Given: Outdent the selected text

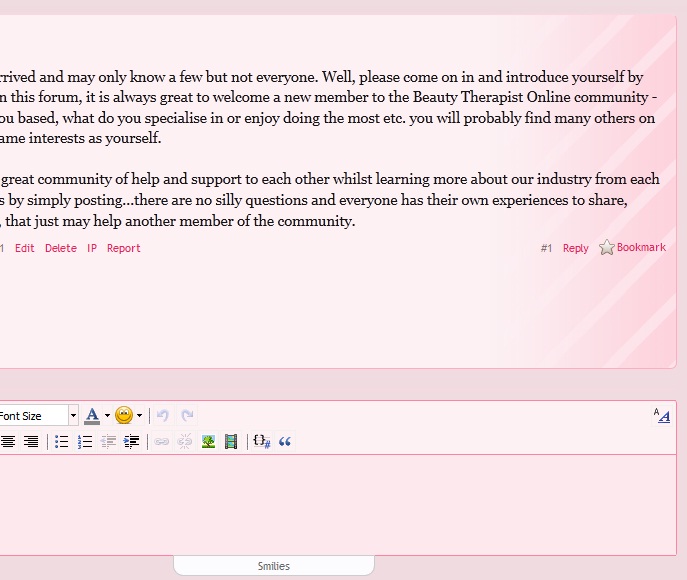Looking at the screenshot, I should pos(108,442).
